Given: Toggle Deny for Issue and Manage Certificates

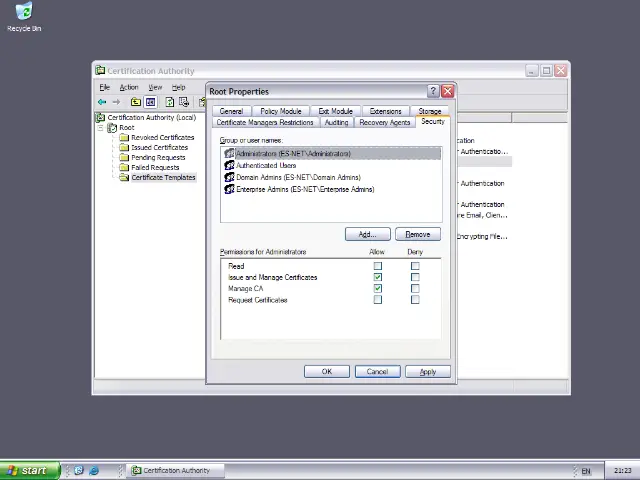Looking at the screenshot, I should coord(415,277).
